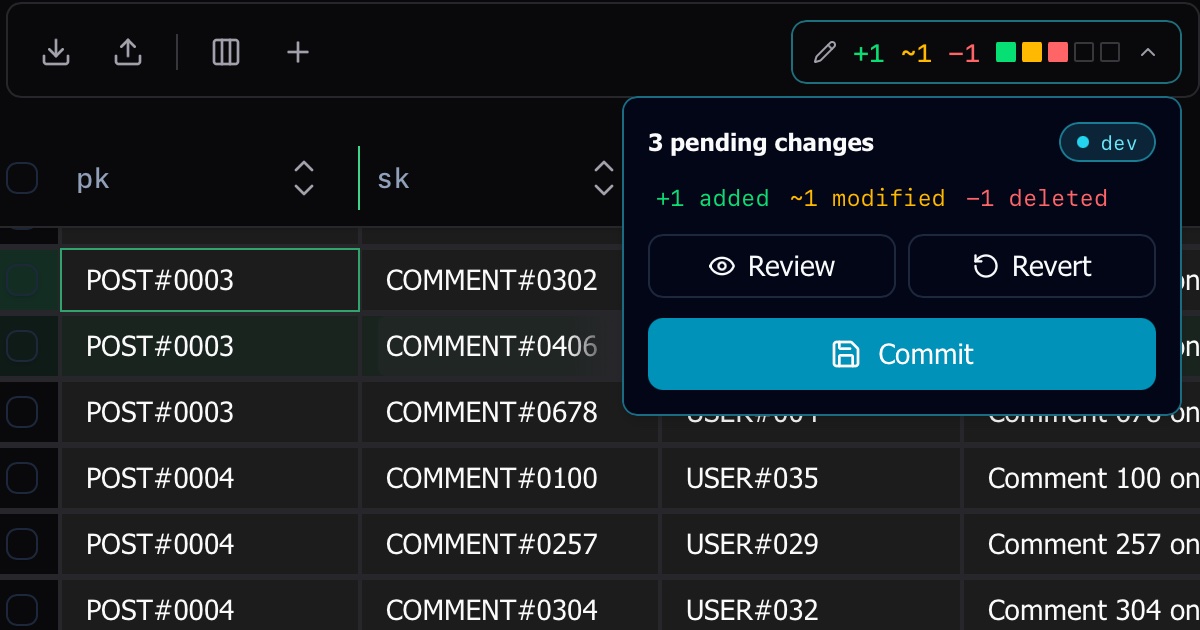Screen dimensions: 1200x630
Task: Click the upload icon in the toolbar
Action: pos(128,52)
